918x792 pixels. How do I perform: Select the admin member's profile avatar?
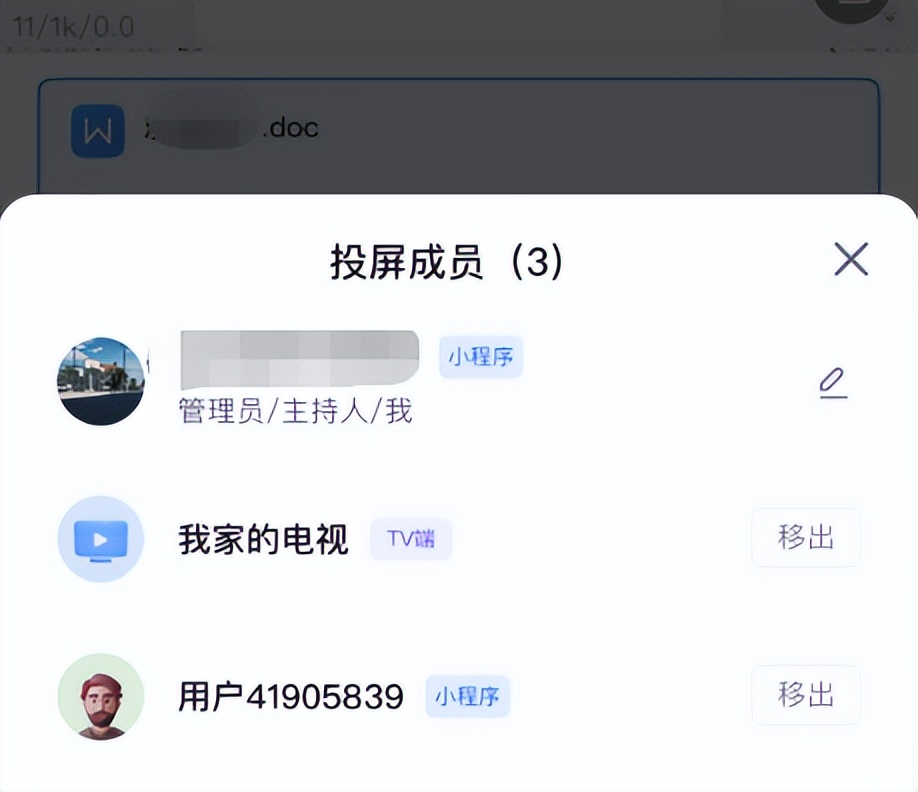point(100,380)
